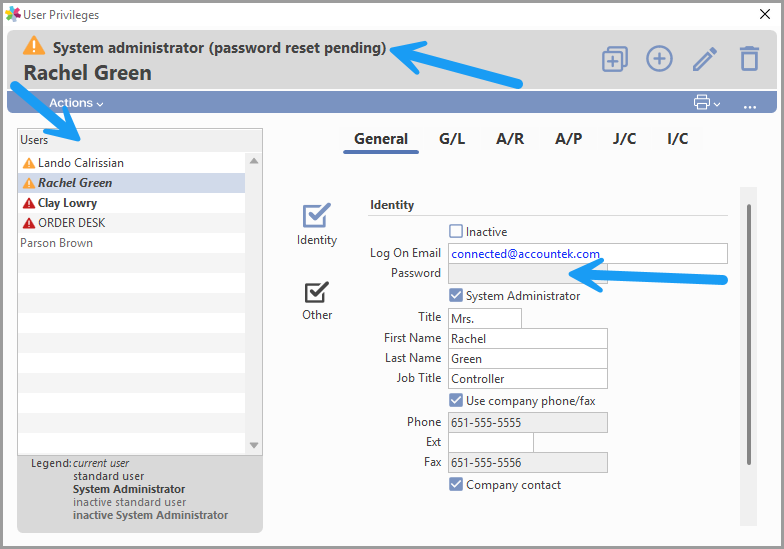This screenshot has width=784, height=549.
Task: Click the User Privileges app icon
Action: pyautogui.click(x=13, y=14)
